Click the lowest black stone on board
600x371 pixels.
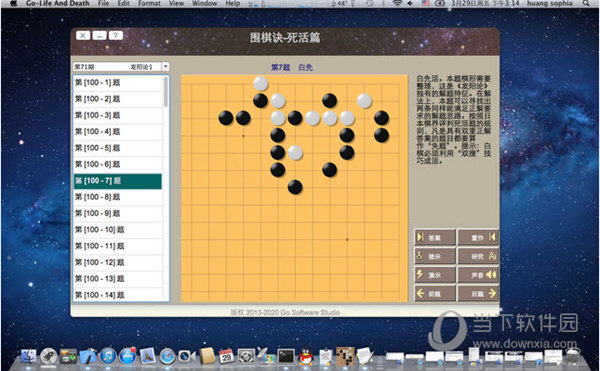295,187
